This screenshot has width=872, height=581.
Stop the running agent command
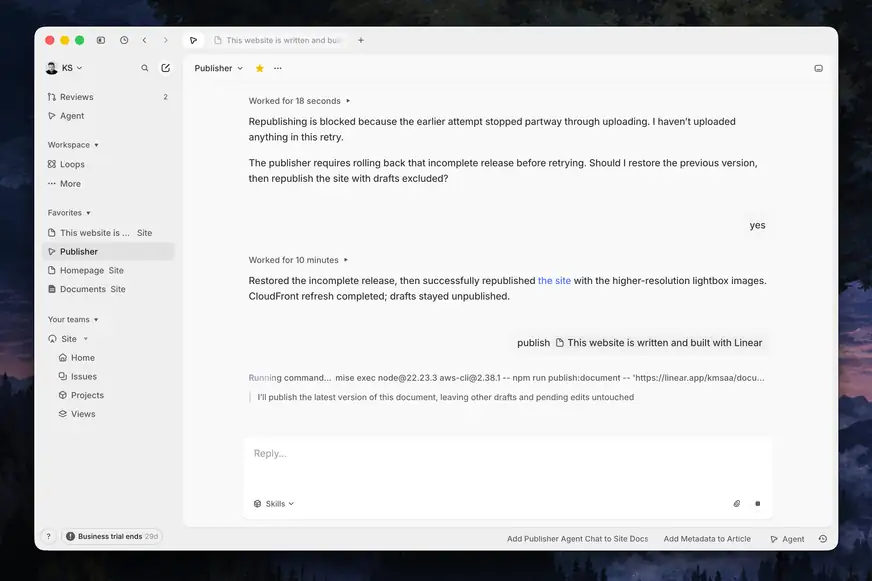point(757,504)
